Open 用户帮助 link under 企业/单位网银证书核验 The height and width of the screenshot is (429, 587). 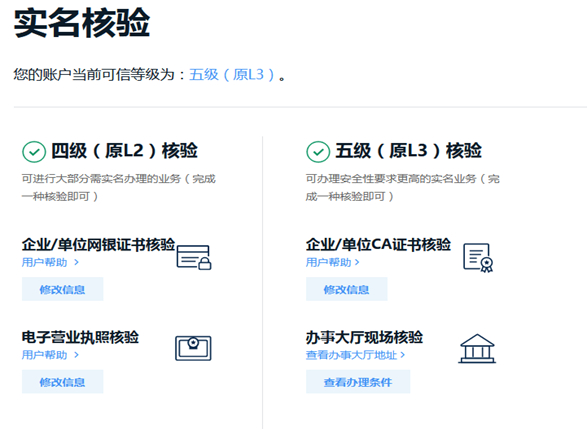[45, 262]
